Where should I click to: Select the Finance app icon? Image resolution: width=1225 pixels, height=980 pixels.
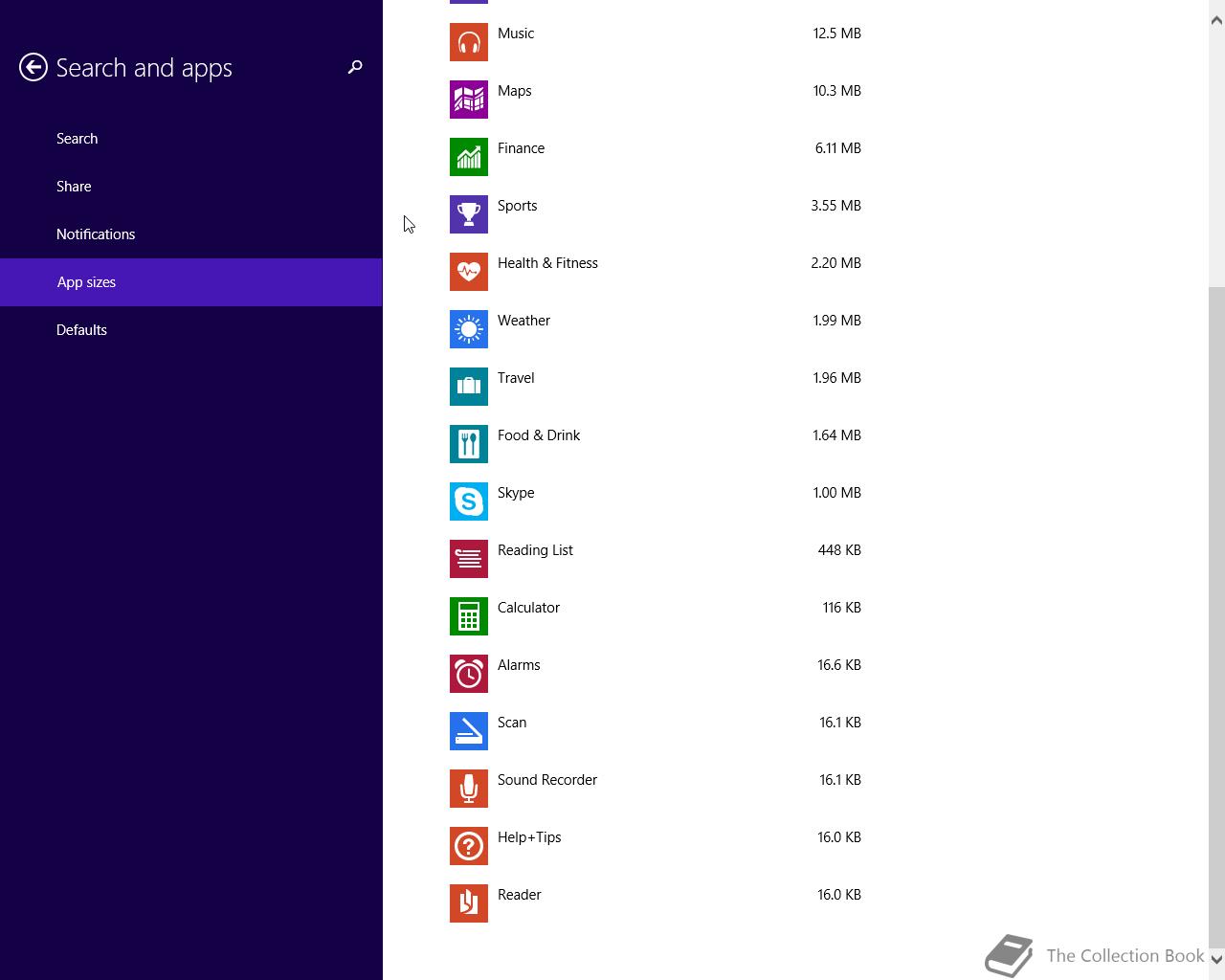coord(469,157)
